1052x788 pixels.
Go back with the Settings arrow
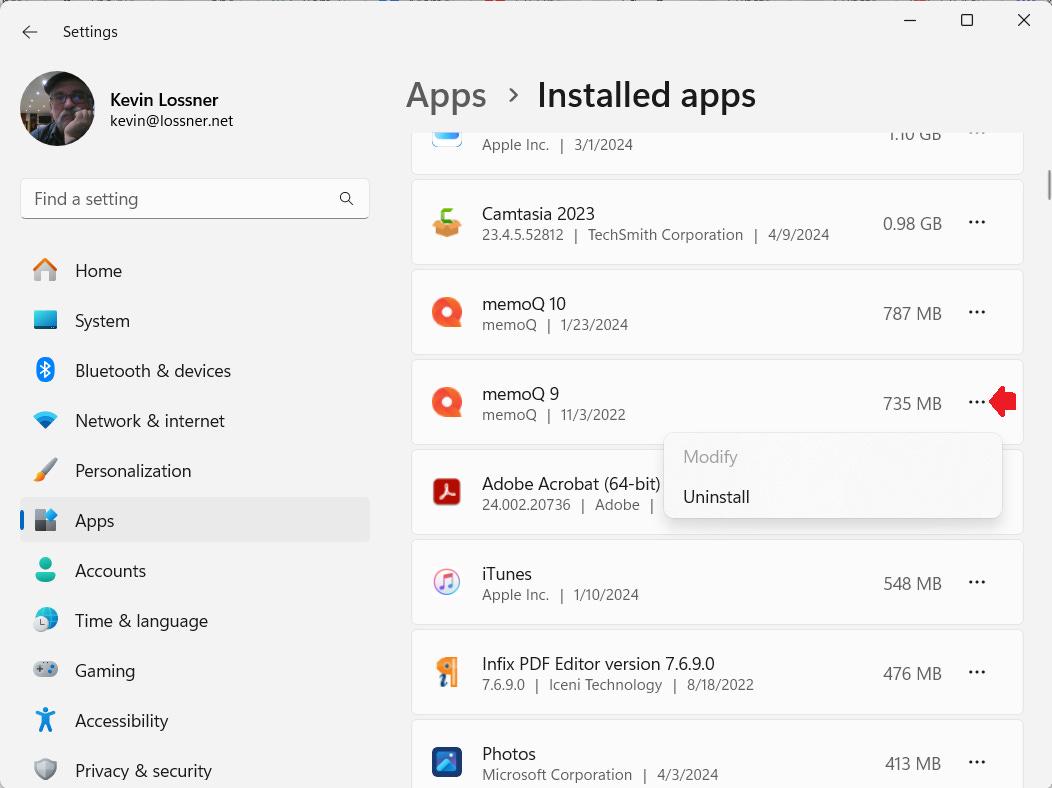(30, 32)
